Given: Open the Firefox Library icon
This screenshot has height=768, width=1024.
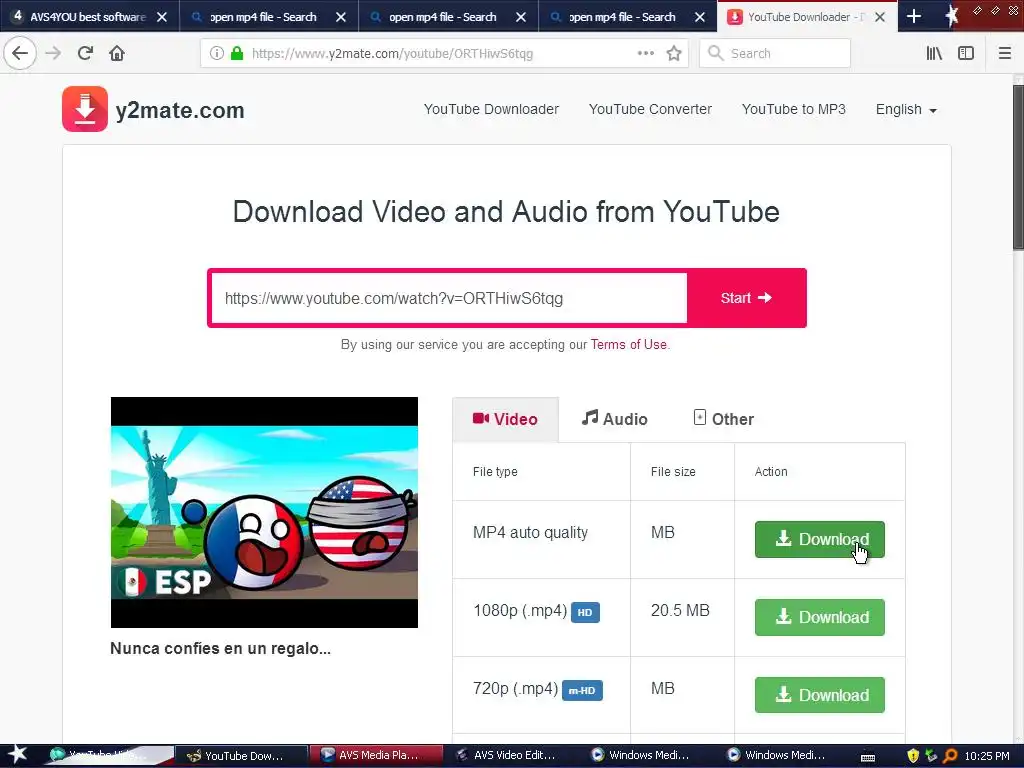Looking at the screenshot, I should (x=935, y=54).
